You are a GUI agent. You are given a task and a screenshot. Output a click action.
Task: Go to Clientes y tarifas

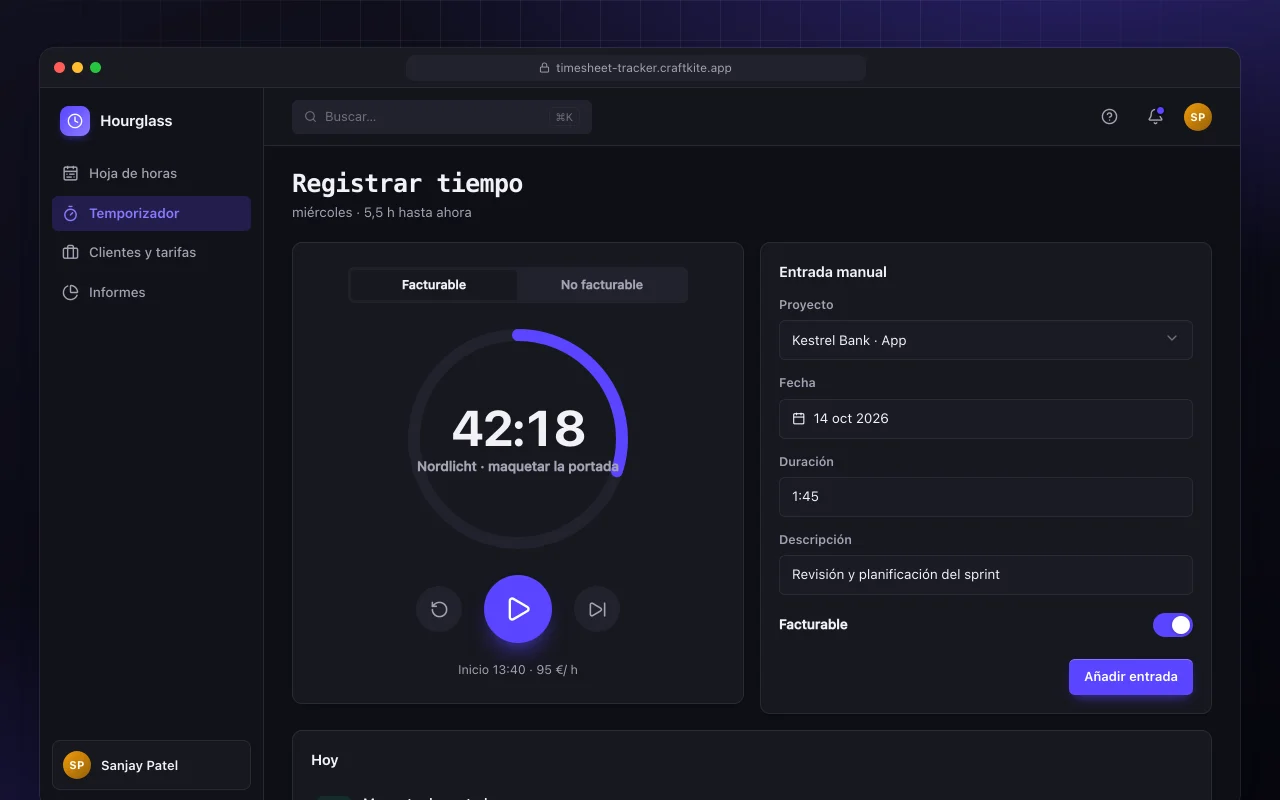151,252
